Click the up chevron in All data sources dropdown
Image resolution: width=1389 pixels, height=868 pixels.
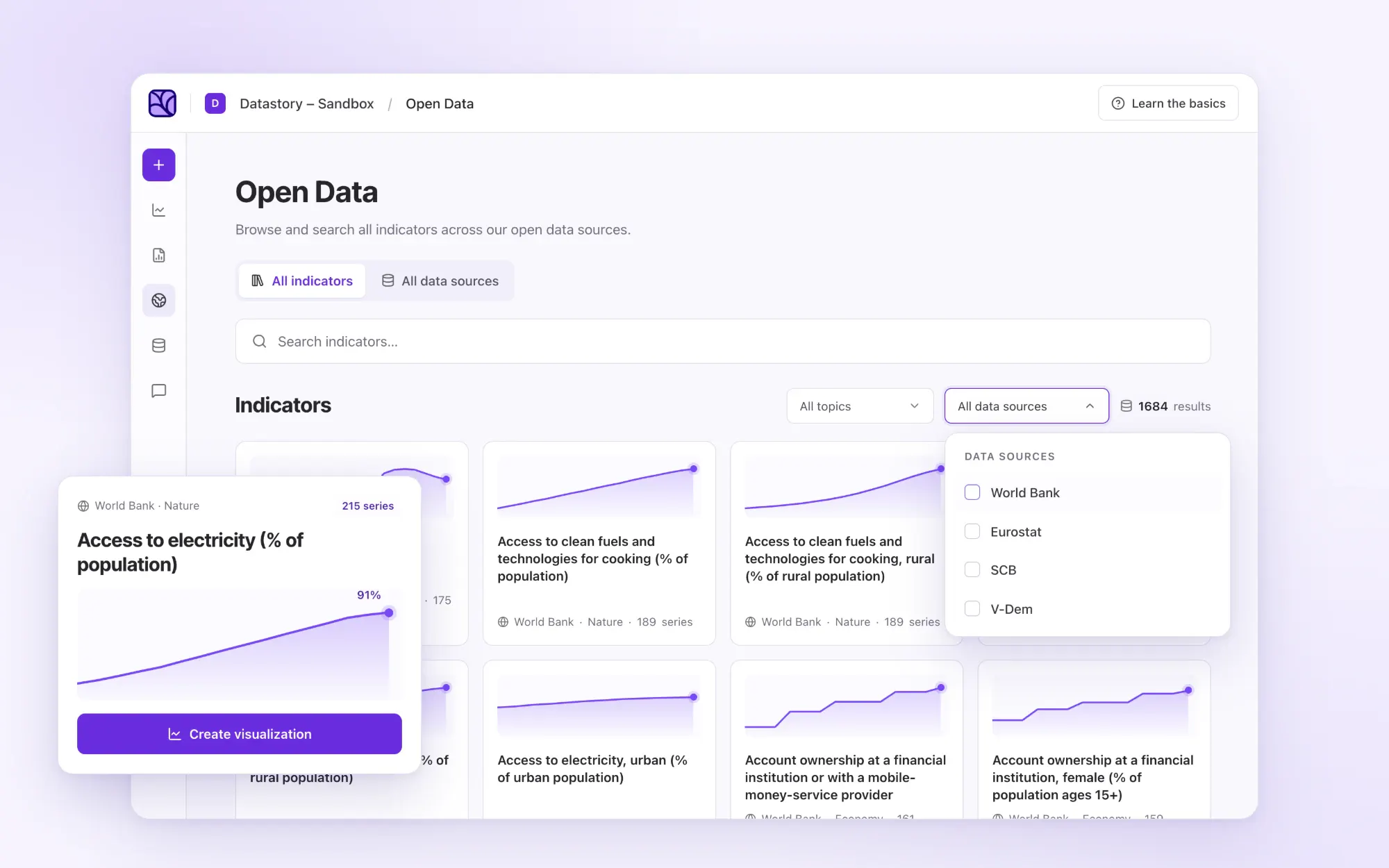tap(1090, 406)
